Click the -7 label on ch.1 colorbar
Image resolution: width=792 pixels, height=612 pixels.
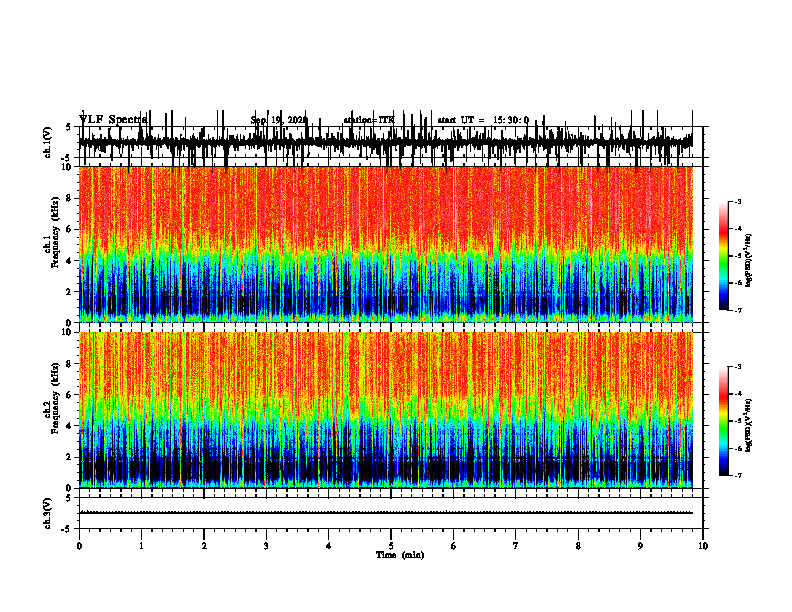pyautogui.click(x=738, y=310)
